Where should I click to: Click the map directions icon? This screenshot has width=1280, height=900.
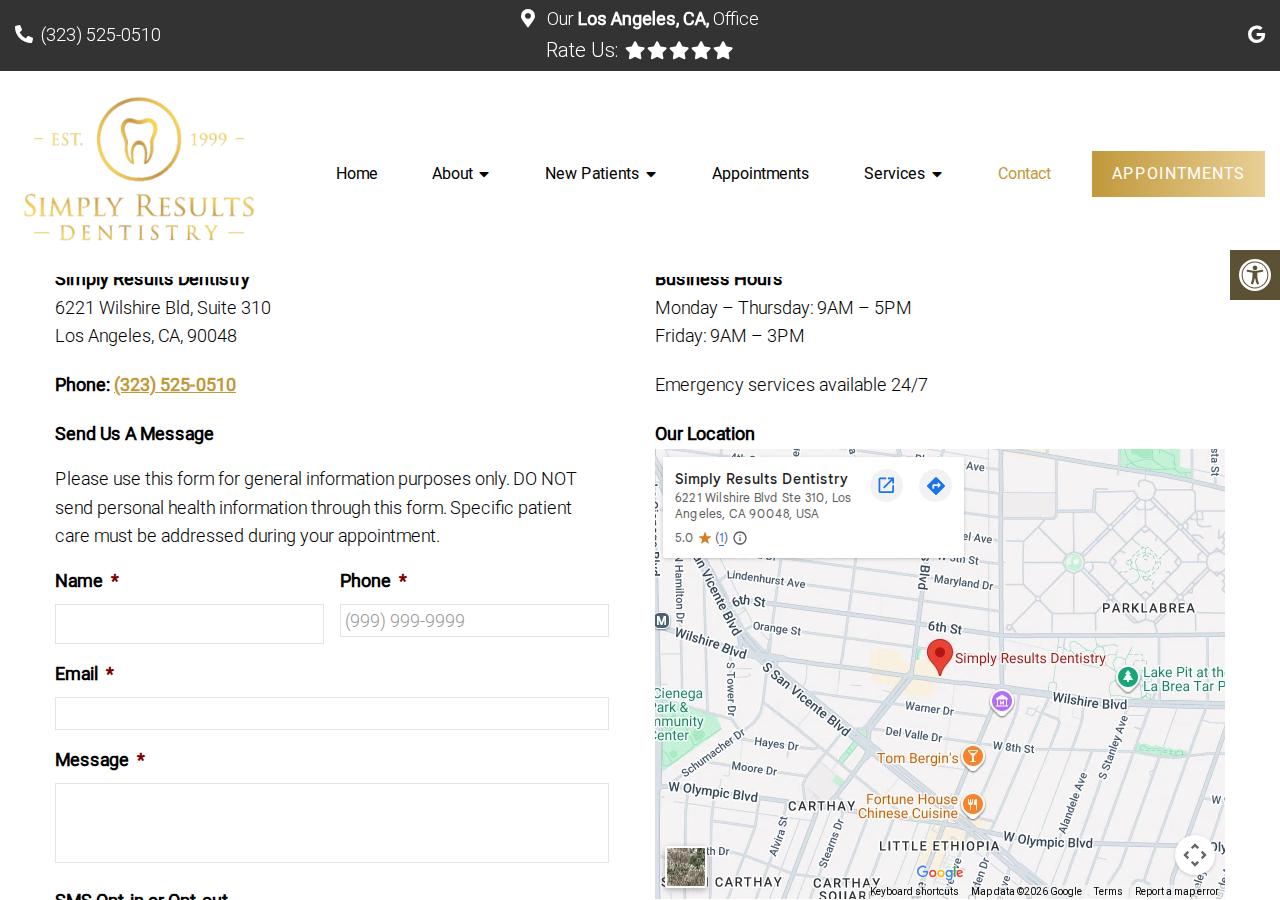[936, 486]
